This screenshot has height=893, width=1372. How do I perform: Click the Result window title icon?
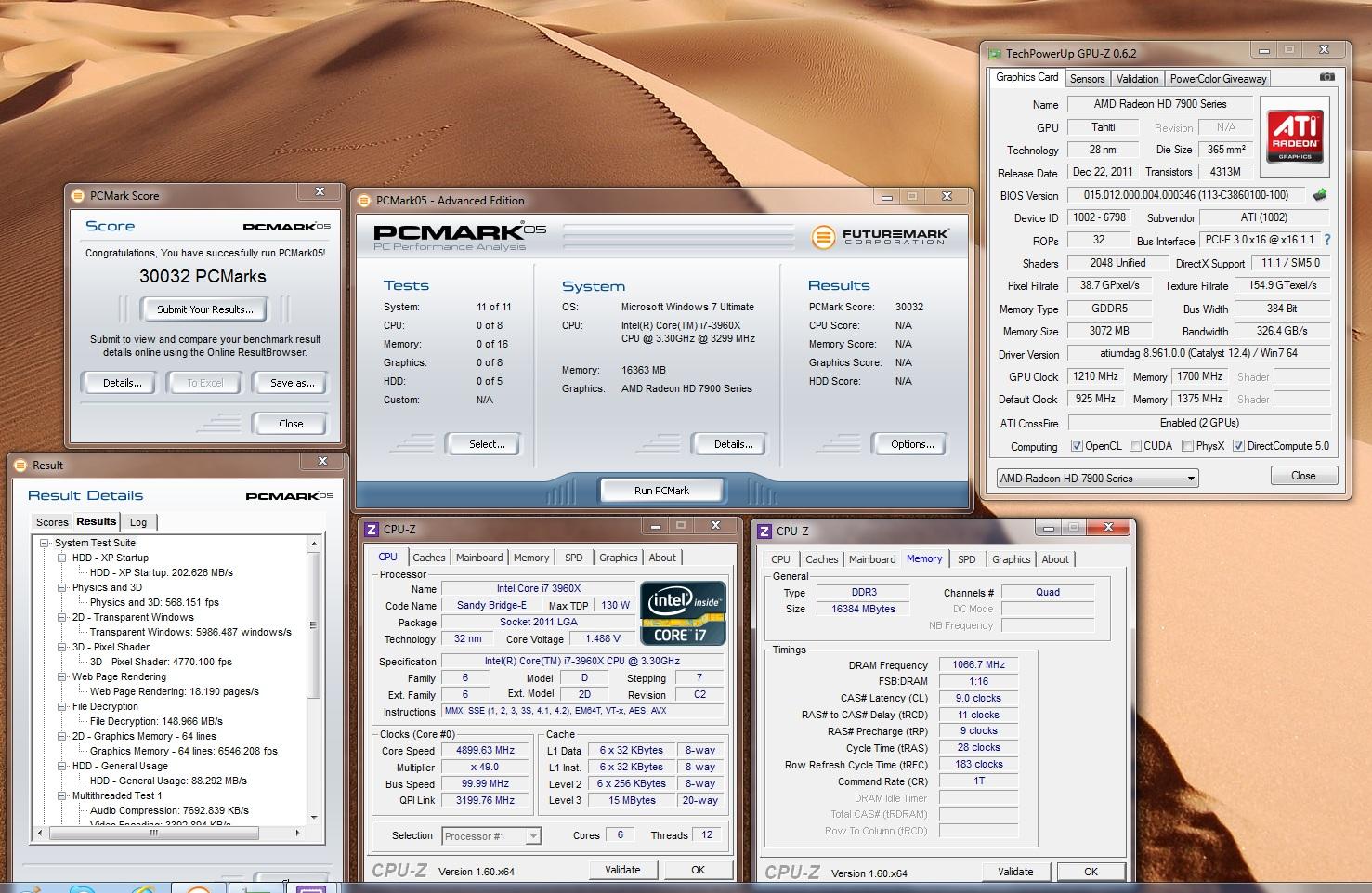tap(20, 466)
